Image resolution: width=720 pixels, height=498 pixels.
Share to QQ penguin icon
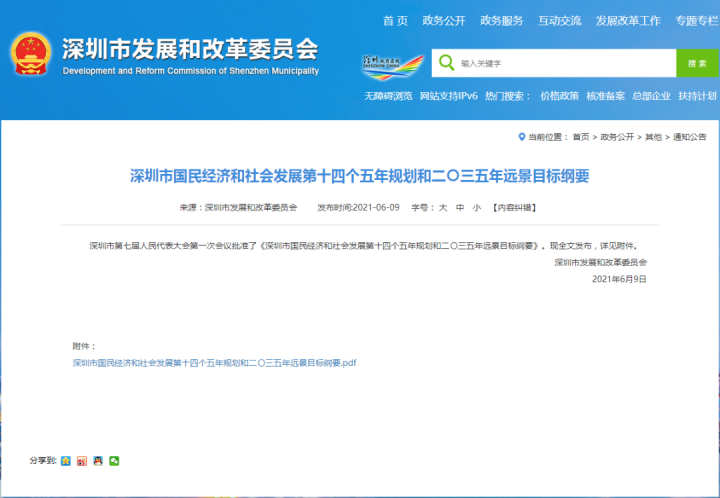[98, 460]
